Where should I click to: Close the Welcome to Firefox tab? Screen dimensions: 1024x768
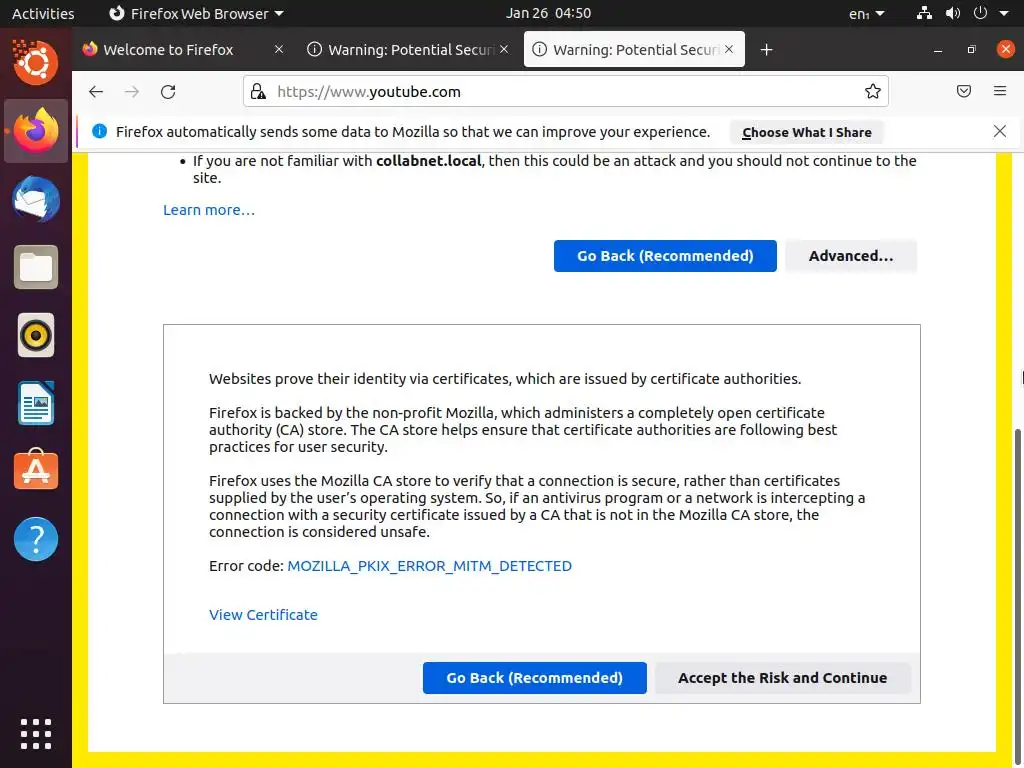tap(279, 50)
